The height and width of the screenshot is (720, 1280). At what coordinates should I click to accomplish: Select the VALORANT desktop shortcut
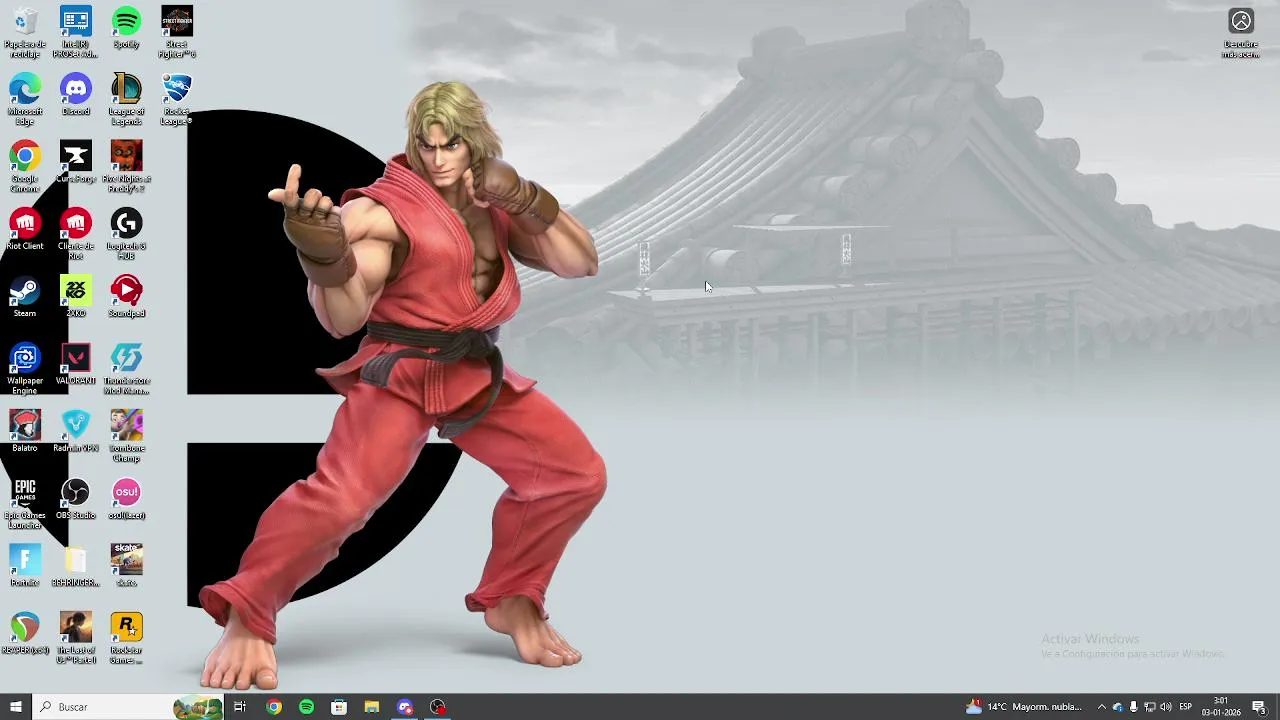click(x=76, y=363)
